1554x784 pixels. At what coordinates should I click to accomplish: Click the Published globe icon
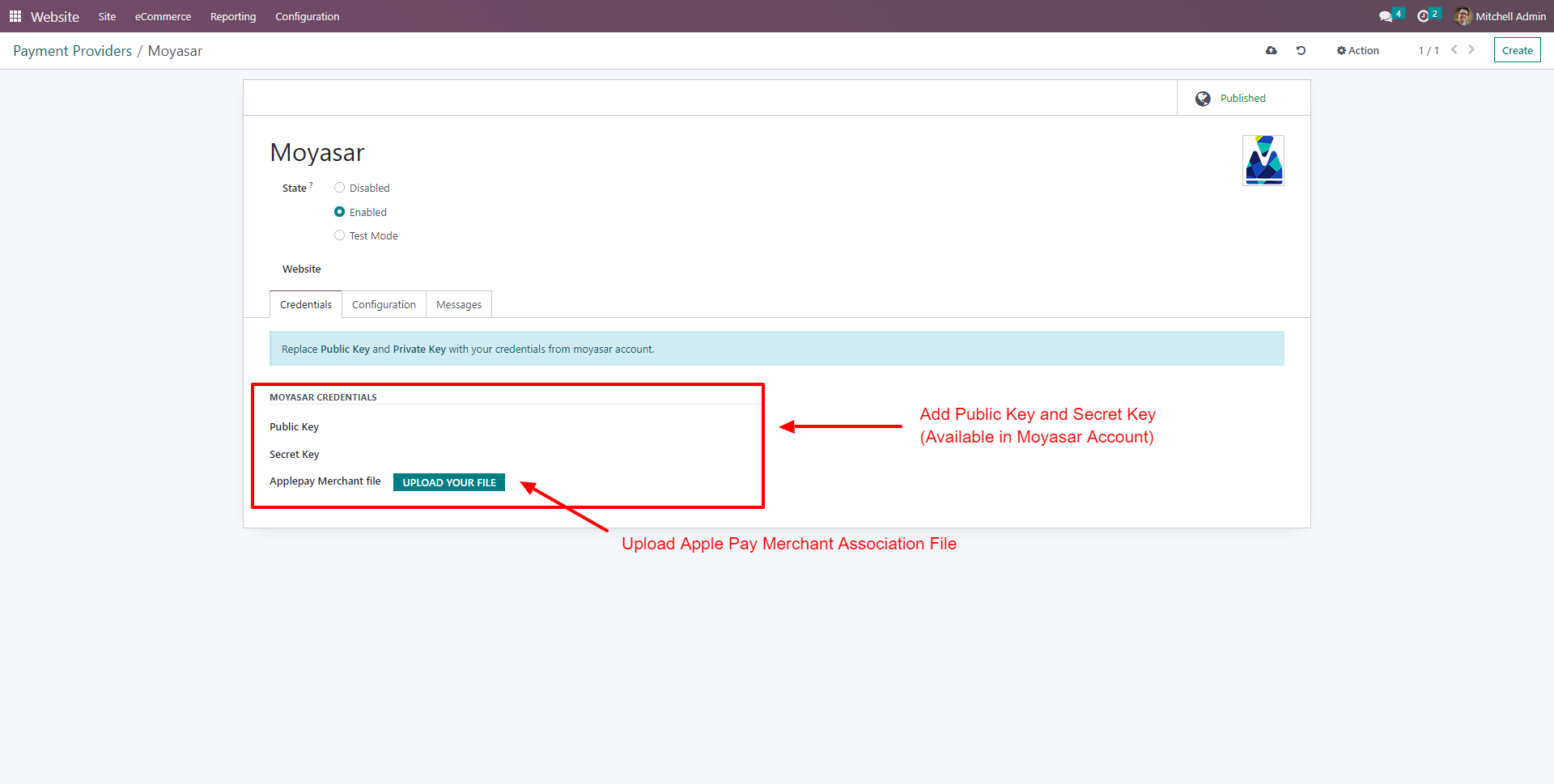click(x=1204, y=99)
